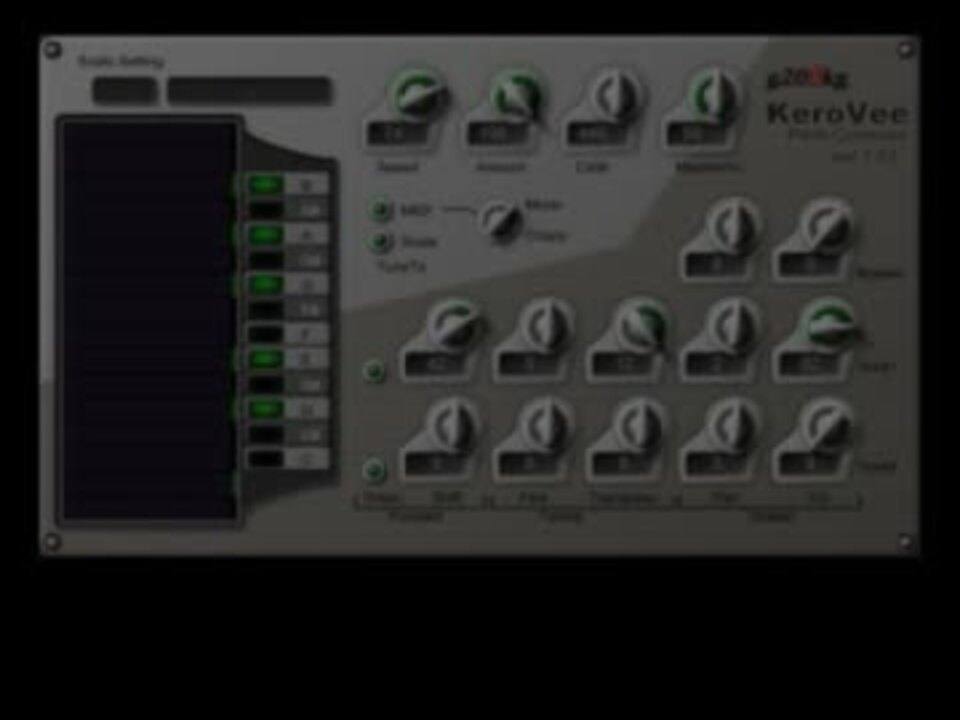This screenshot has height=720, width=960.
Task: Click the Amount knob
Action: [x=517, y=96]
